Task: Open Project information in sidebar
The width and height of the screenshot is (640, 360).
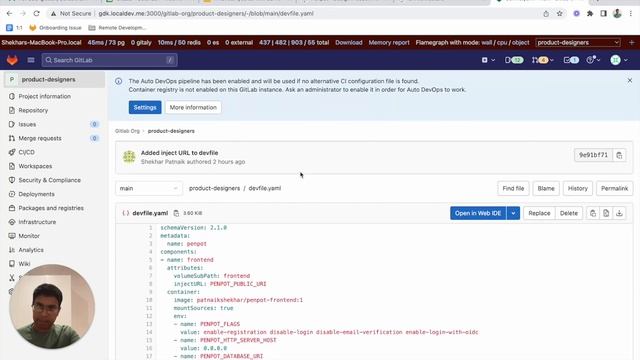Action: 44,96
